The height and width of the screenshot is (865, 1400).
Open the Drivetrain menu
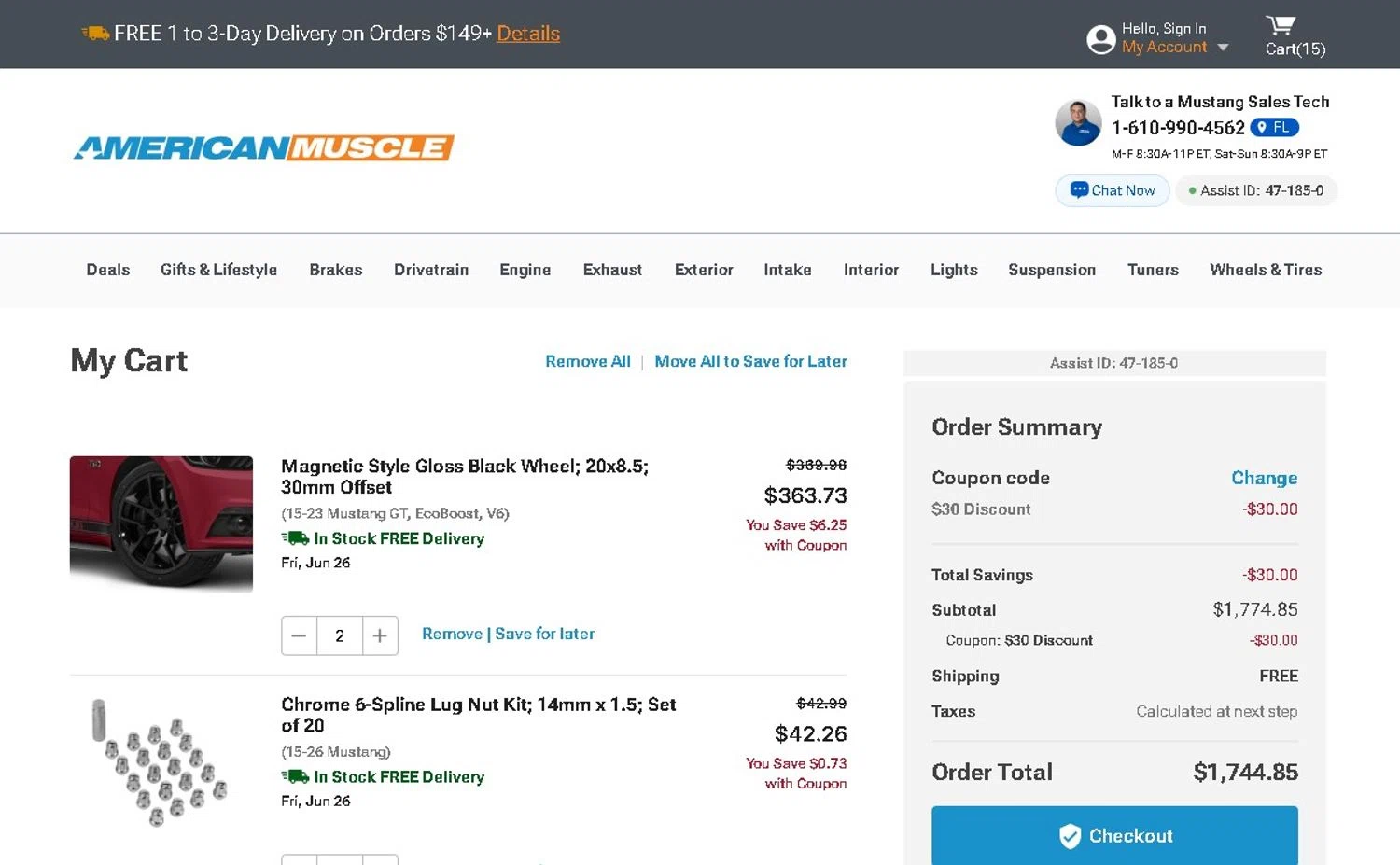(x=431, y=270)
